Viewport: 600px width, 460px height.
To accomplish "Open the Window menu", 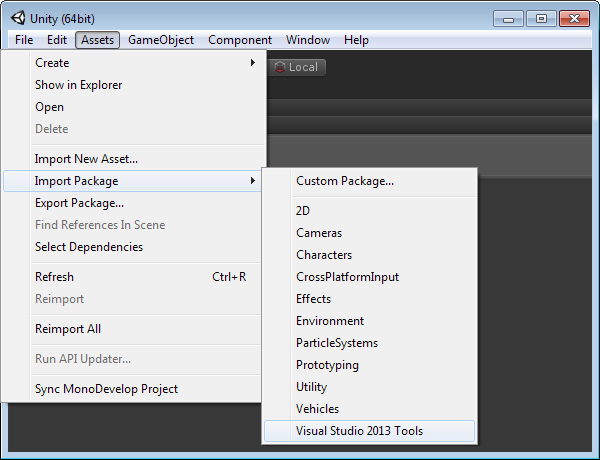I will pos(308,40).
